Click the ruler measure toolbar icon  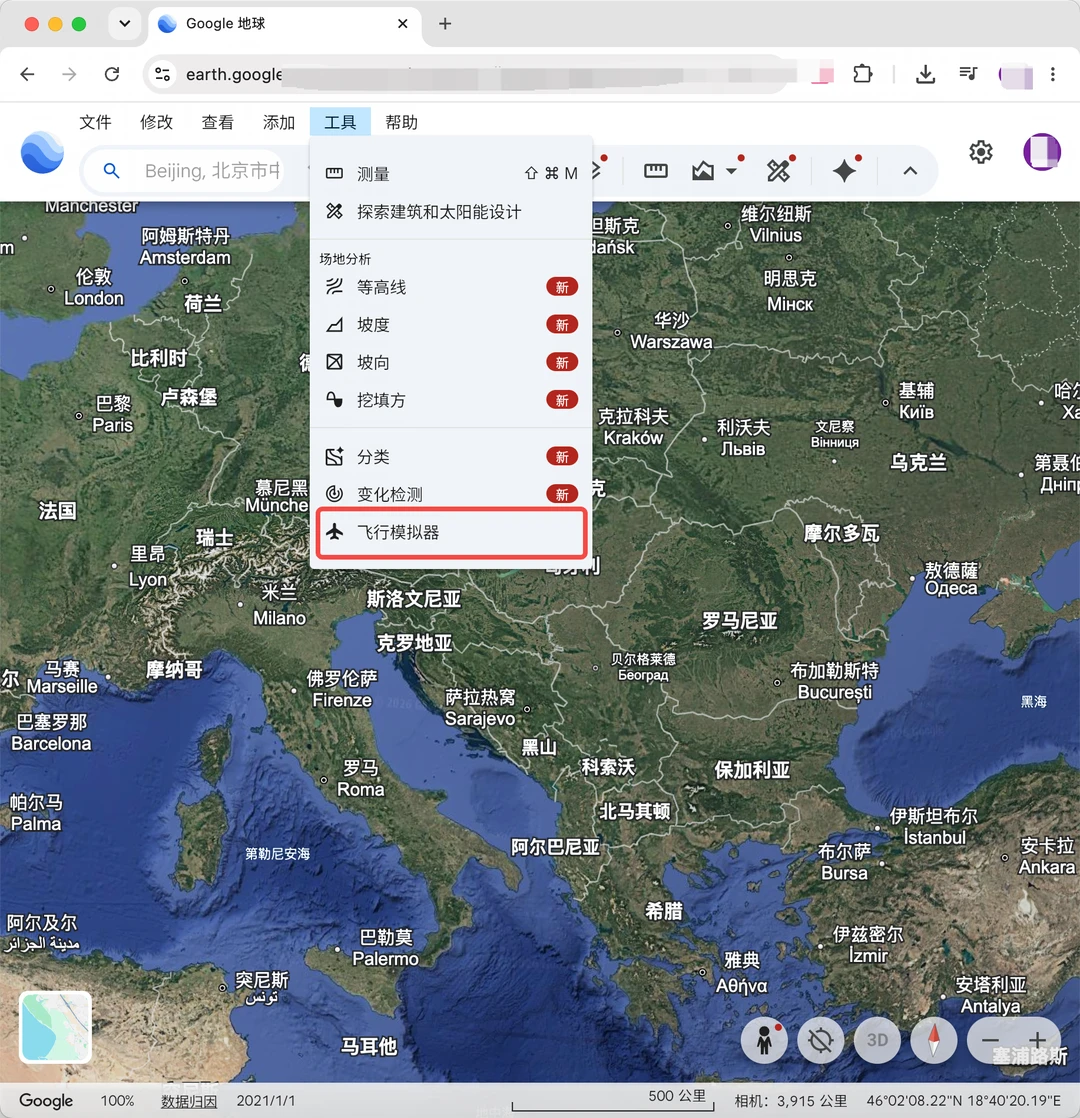[655, 170]
